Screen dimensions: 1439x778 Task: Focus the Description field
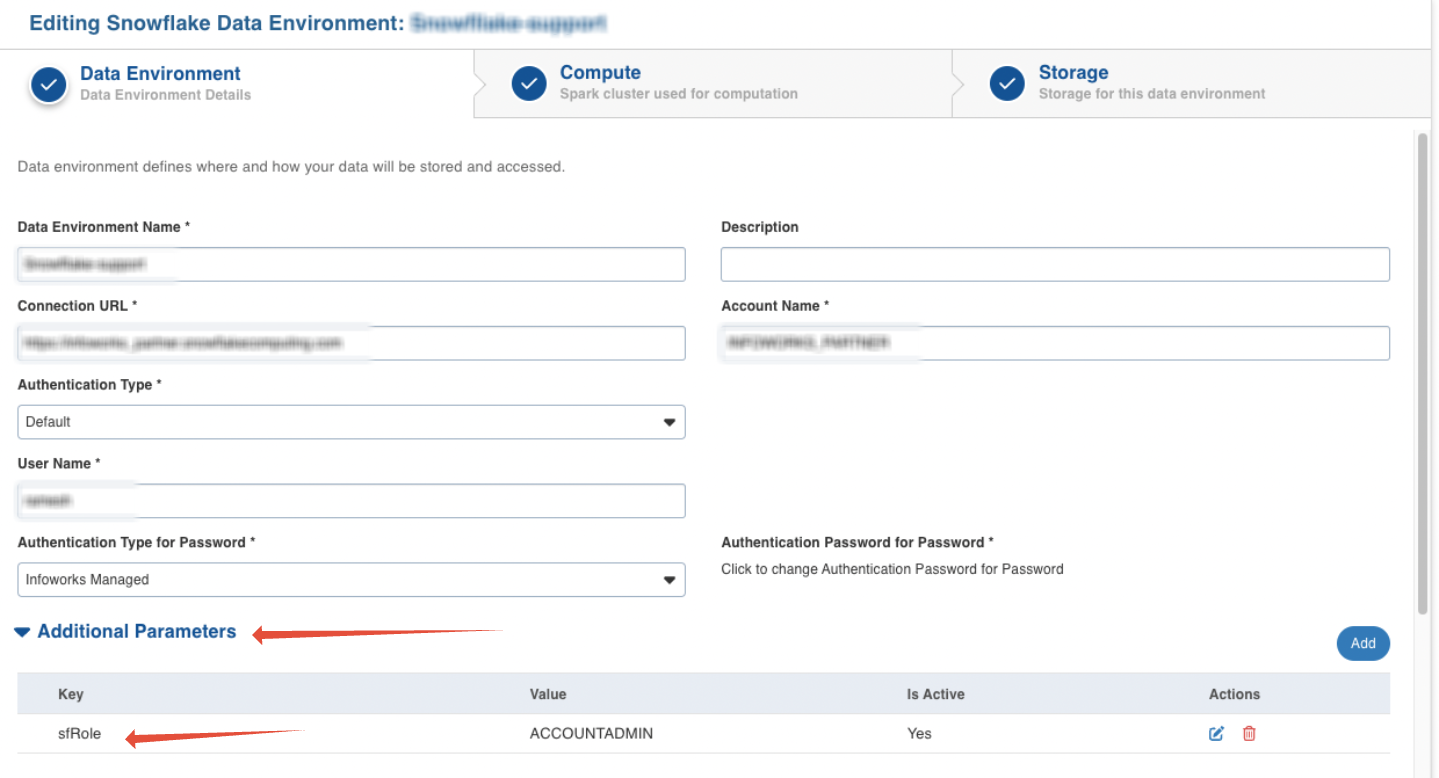1055,264
